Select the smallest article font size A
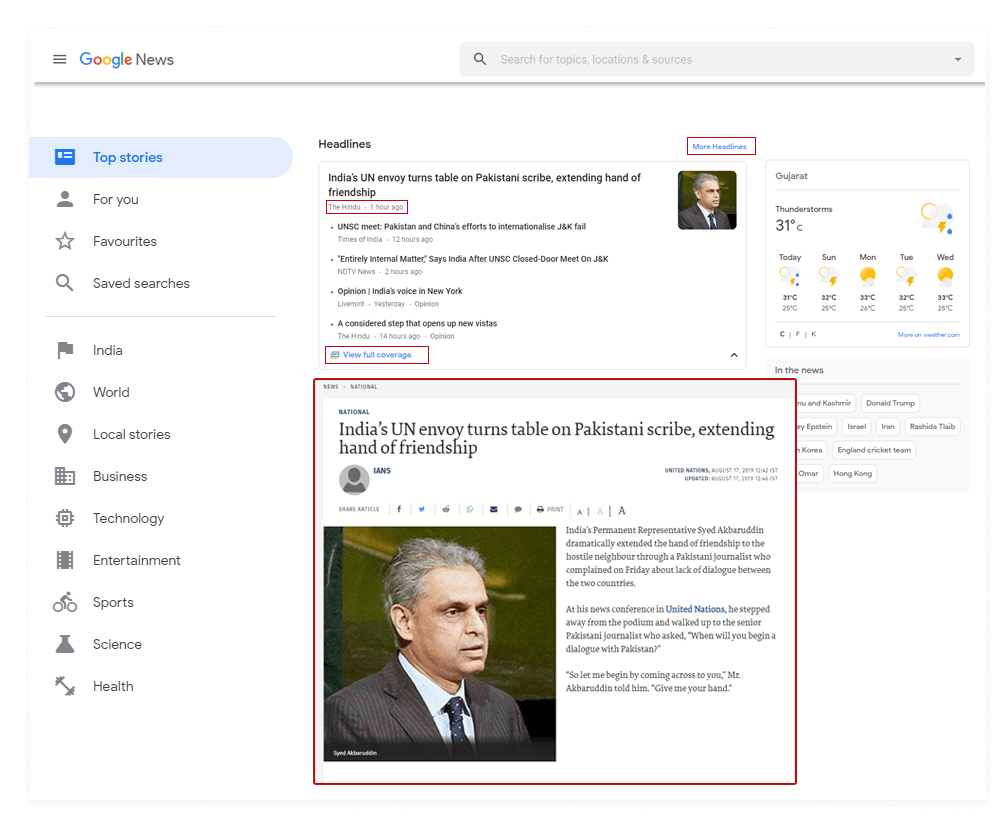The width and height of the screenshot is (1007, 831). (x=579, y=512)
